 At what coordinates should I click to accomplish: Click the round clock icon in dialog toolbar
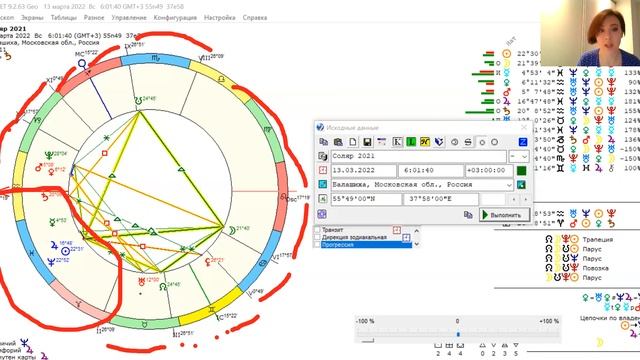coord(454,142)
